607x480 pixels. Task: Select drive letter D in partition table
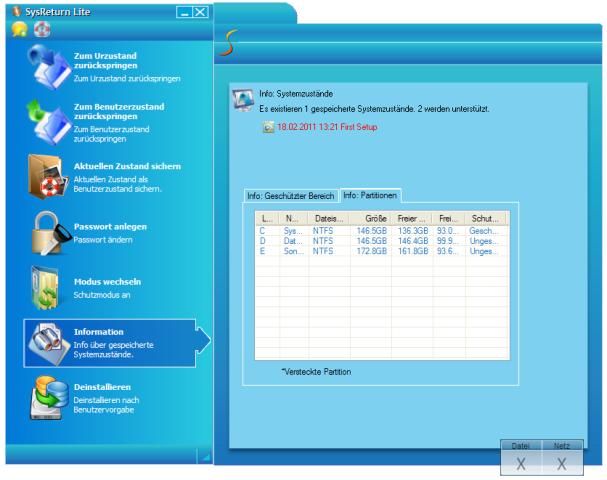(x=262, y=241)
